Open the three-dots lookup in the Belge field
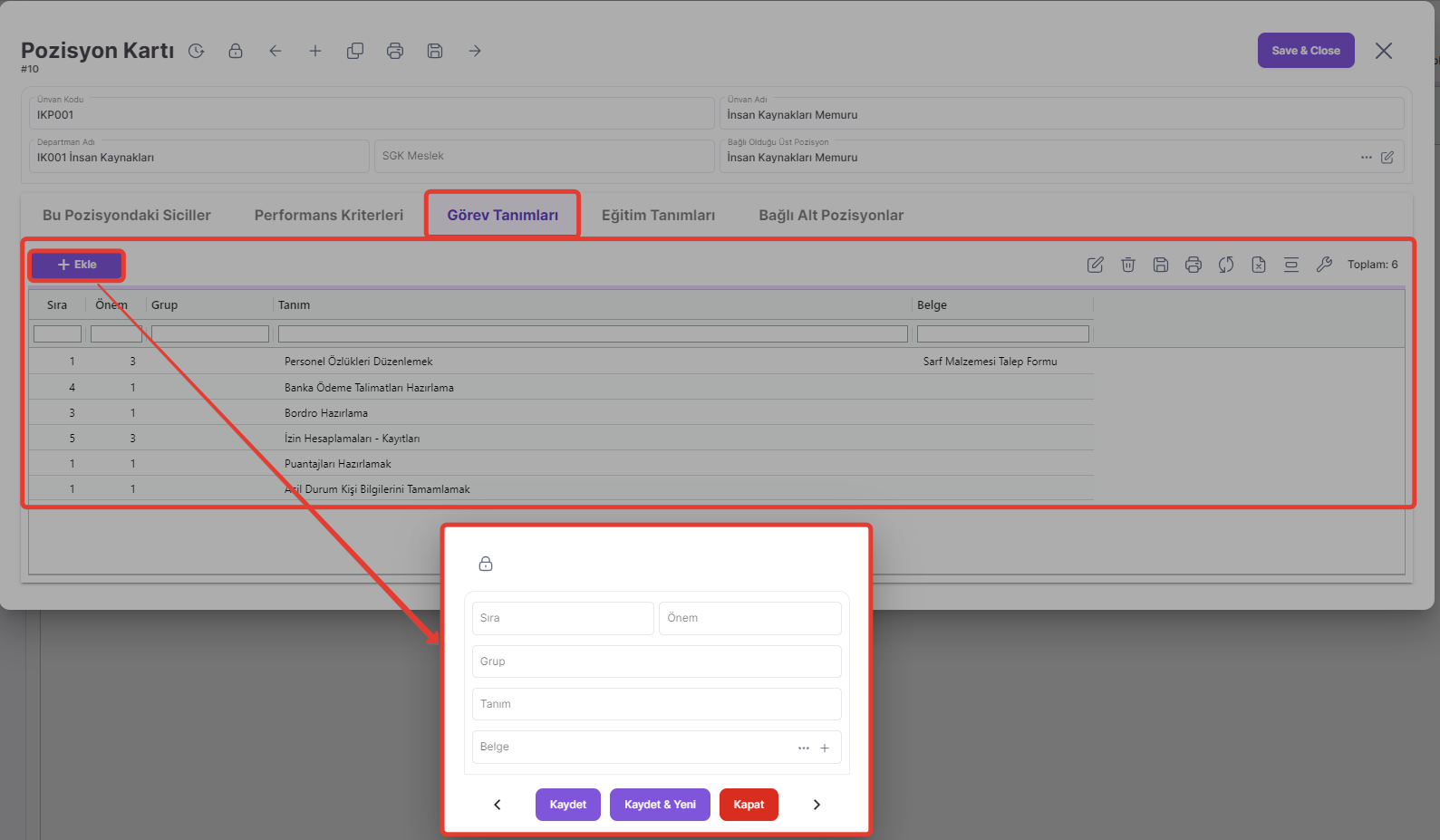This screenshot has width=1440, height=840. pyautogui.click(x=804, y=748)
